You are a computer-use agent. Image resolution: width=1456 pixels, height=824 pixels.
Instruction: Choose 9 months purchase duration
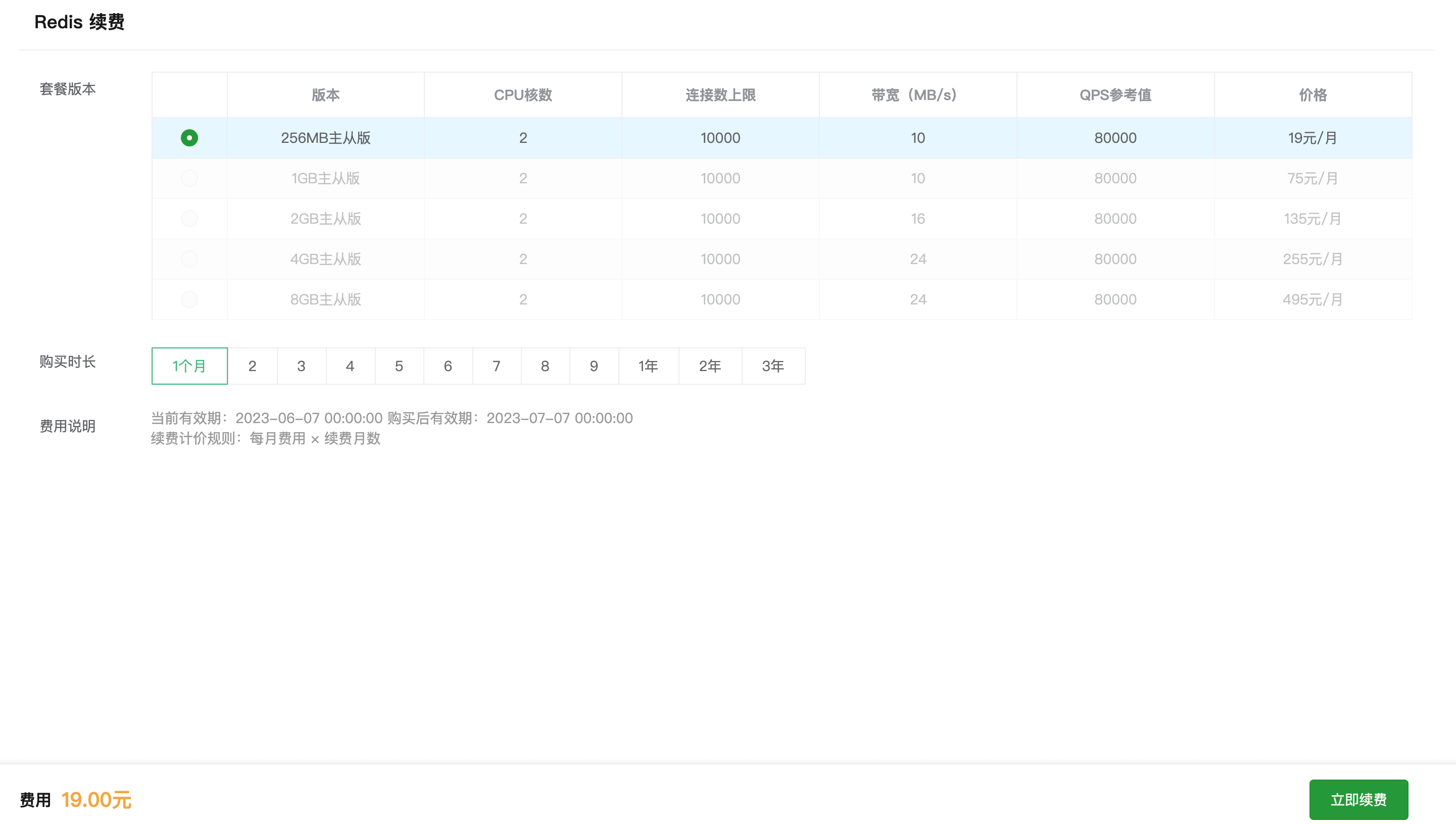coord(594,366)
